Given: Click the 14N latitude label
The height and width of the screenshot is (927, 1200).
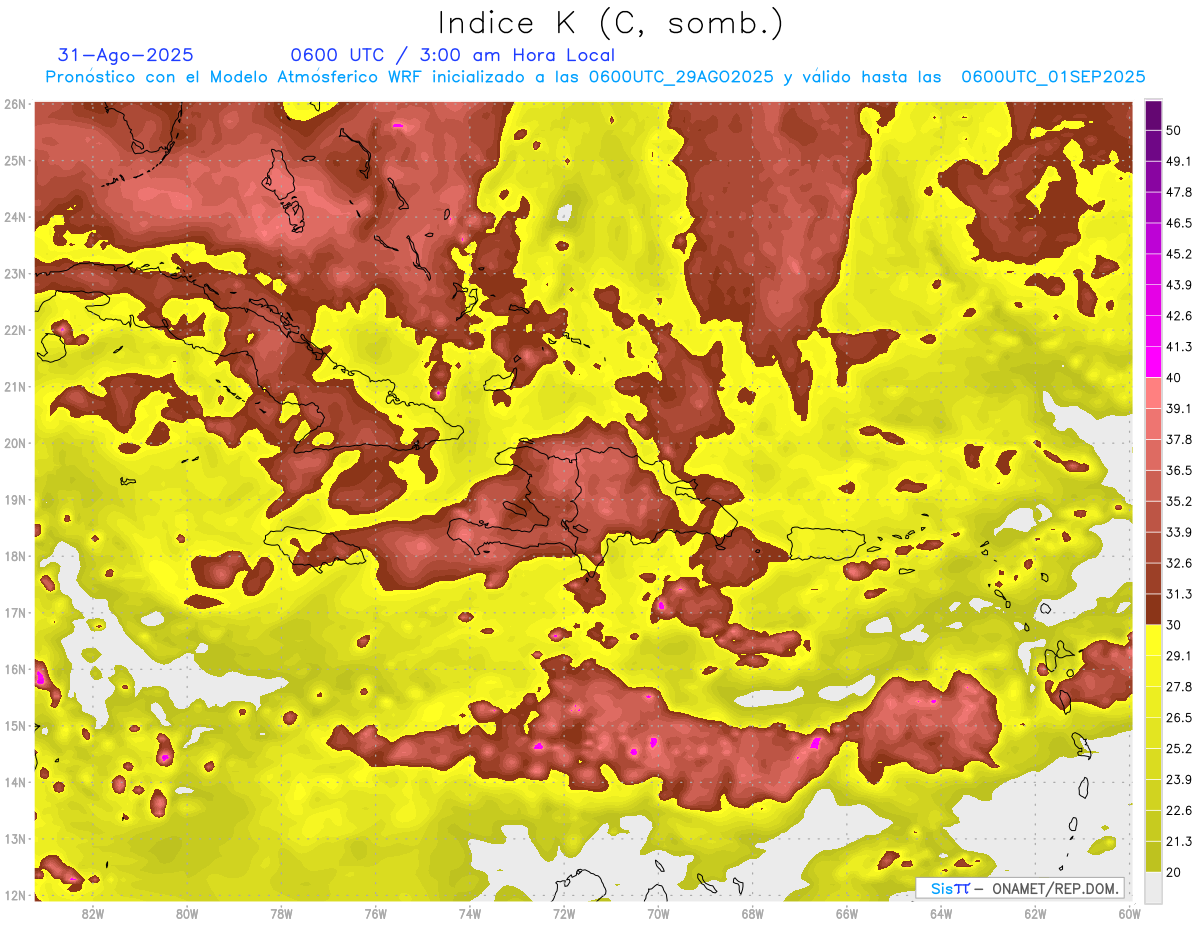Looking at the screenshot, I should click(15, 782).
